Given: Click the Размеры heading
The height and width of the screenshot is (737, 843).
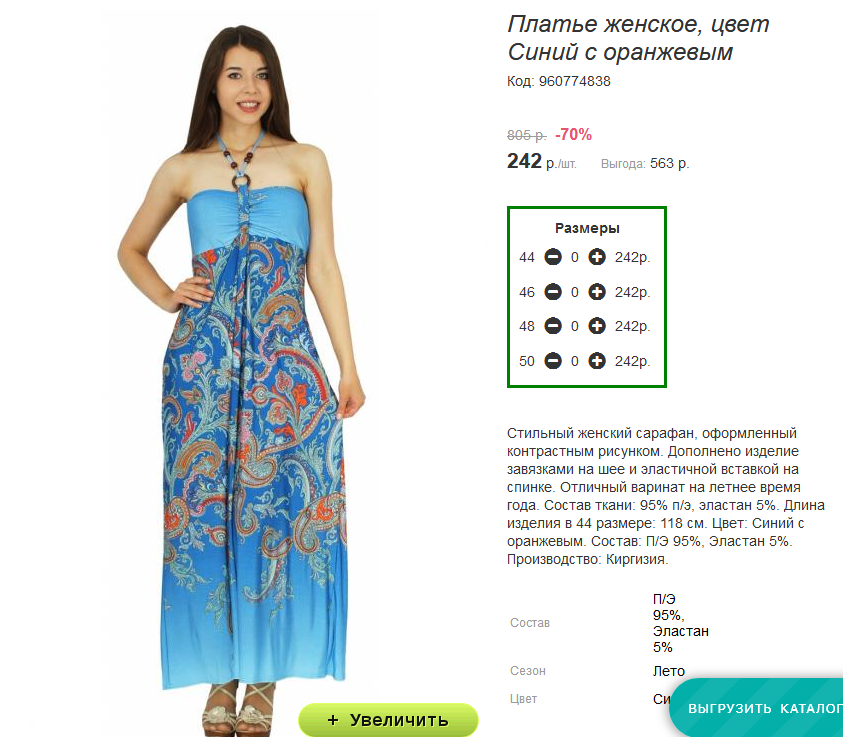Looking at the screenshot, I should coord(587,228).
